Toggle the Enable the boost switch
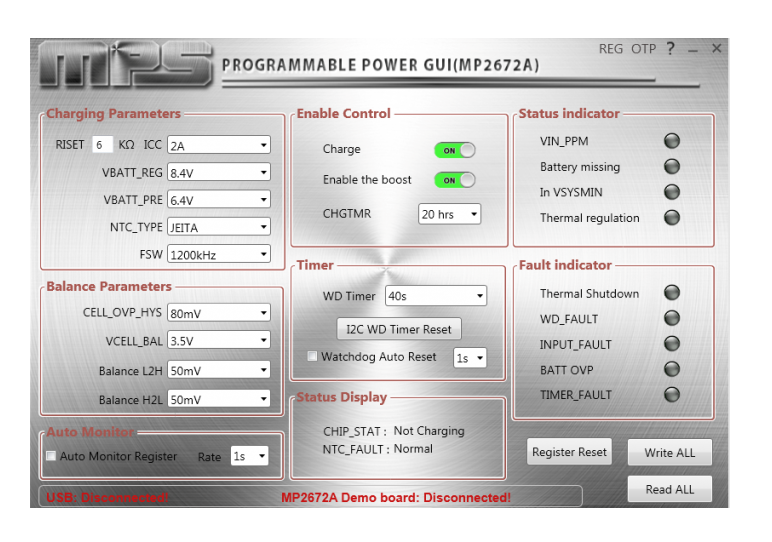Viewport: 772px width, 542px height. 454,180
